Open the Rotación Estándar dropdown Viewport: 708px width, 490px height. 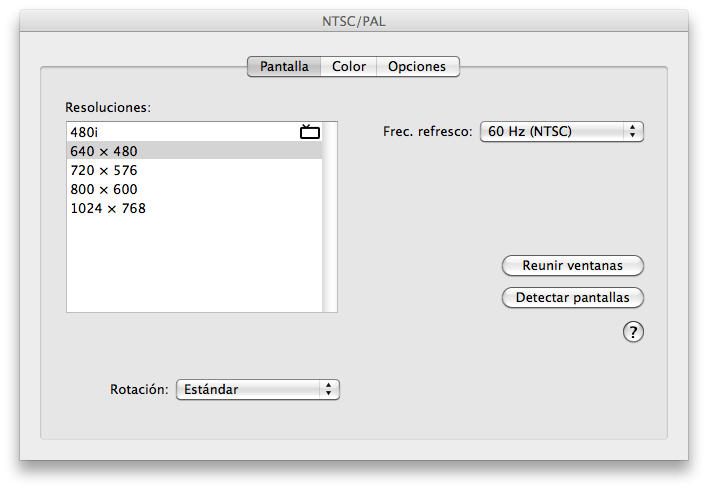[x=257, y=389]
